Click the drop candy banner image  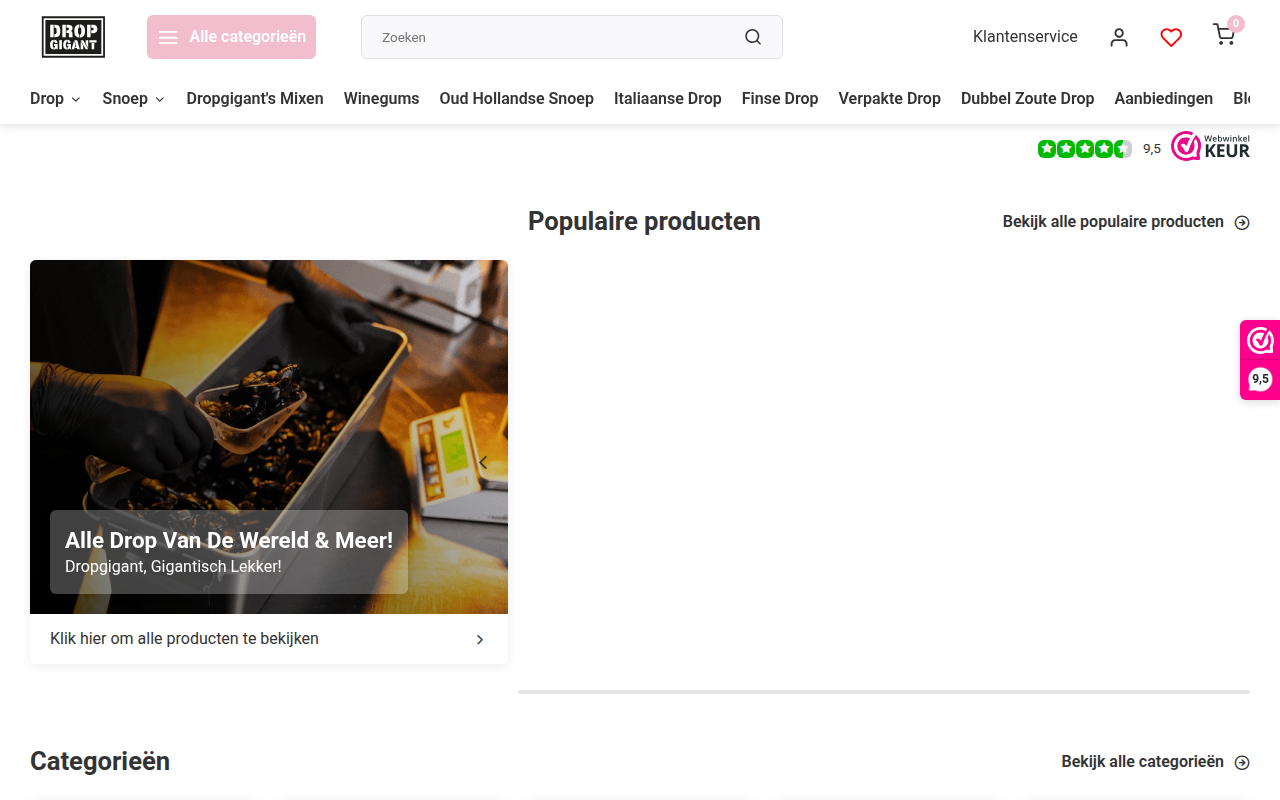[x=269, y=437]
